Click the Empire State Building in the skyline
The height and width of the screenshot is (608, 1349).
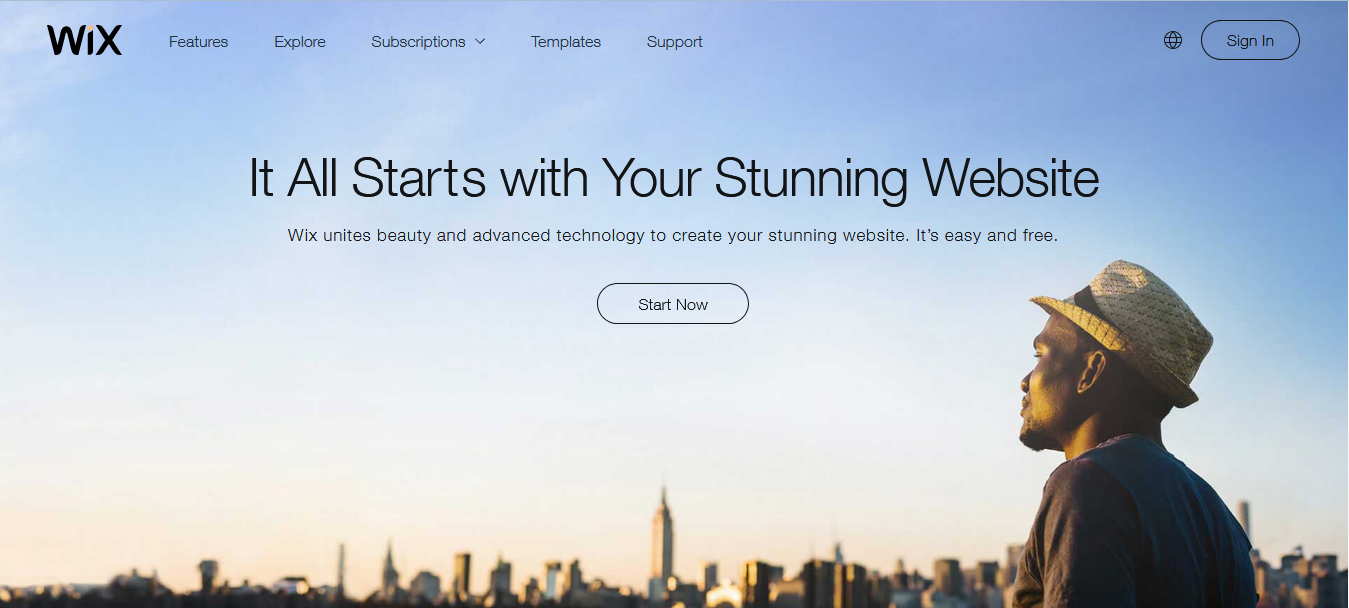click(x=662, y=540)
